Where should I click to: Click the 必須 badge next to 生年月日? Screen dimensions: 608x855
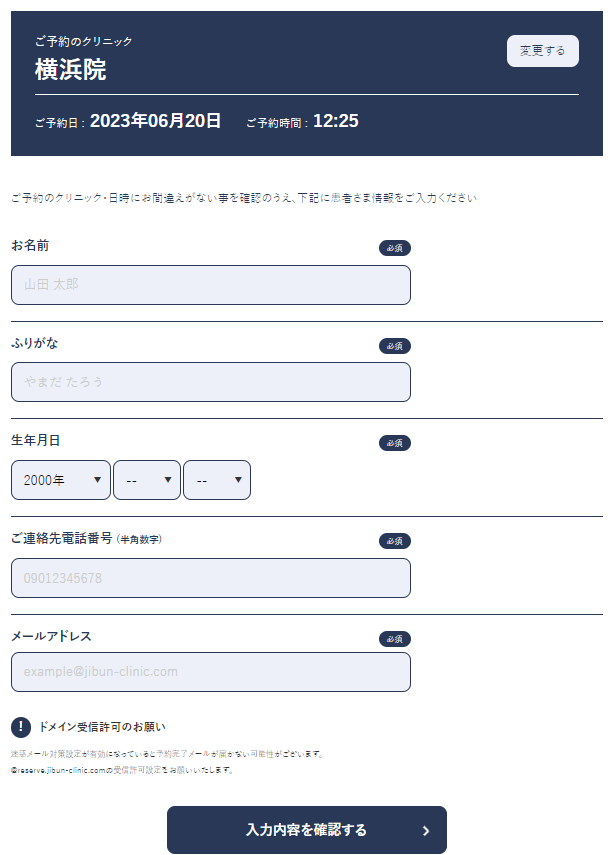pos(395,443)
